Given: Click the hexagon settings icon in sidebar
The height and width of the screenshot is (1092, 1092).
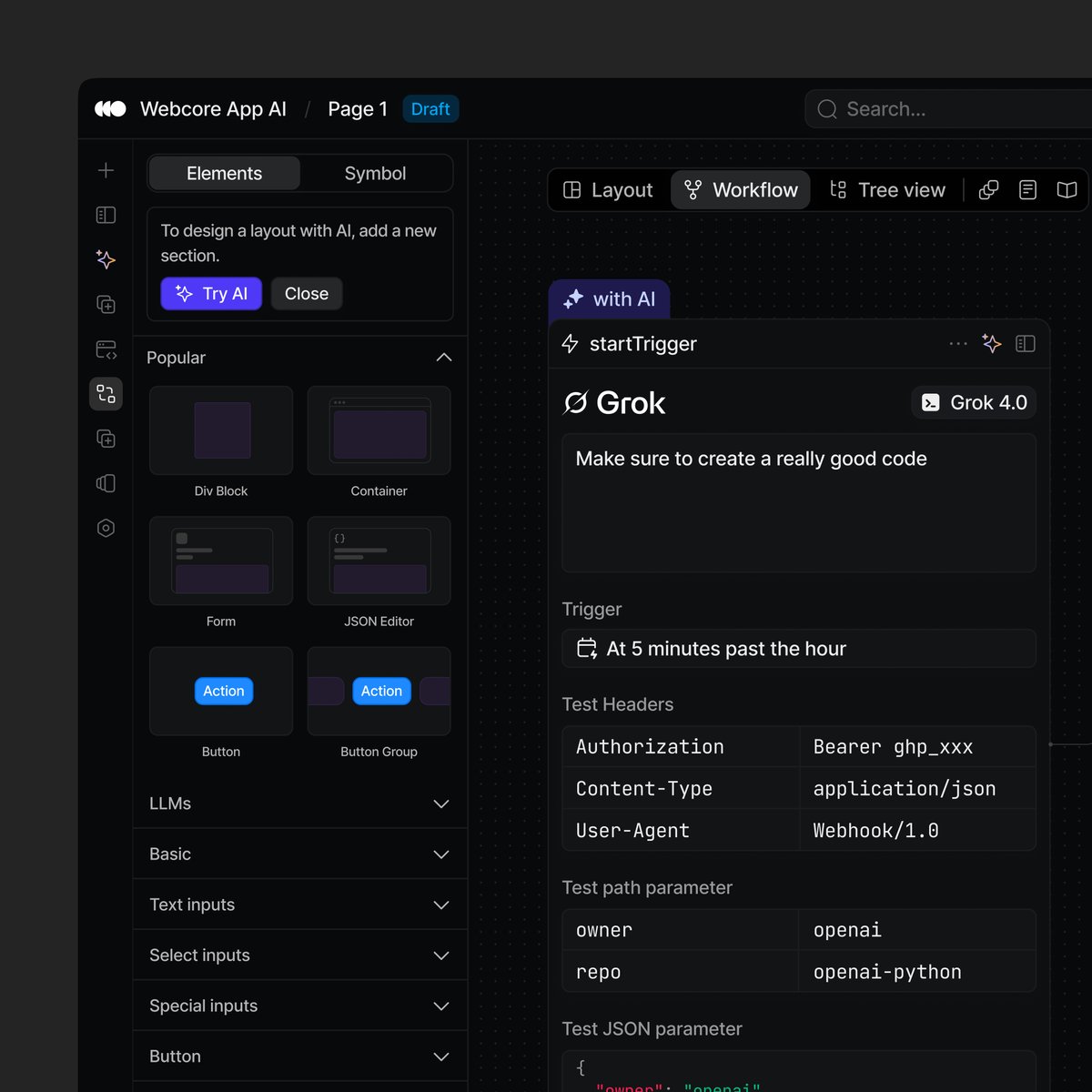Looking at the screenshot, I should point(106,528).
